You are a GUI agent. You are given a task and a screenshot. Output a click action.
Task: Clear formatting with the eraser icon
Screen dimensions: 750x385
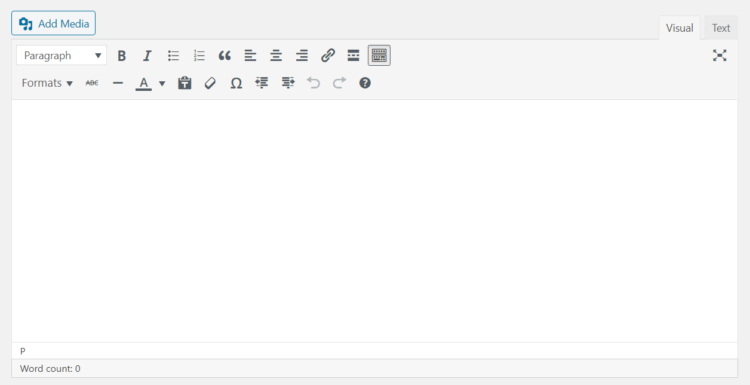[x=210, y=83]
